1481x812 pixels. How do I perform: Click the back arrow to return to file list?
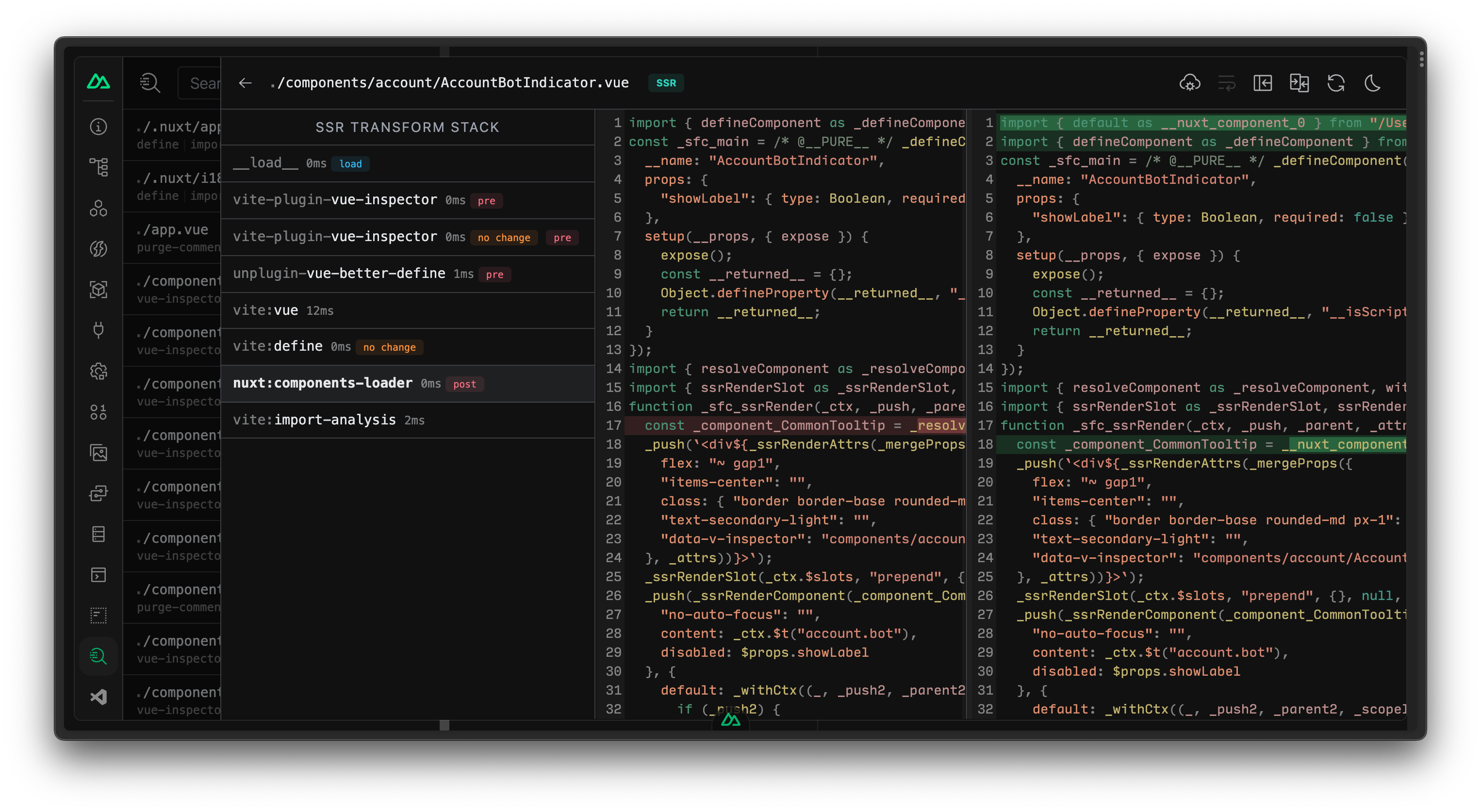(x=245, y=83)
